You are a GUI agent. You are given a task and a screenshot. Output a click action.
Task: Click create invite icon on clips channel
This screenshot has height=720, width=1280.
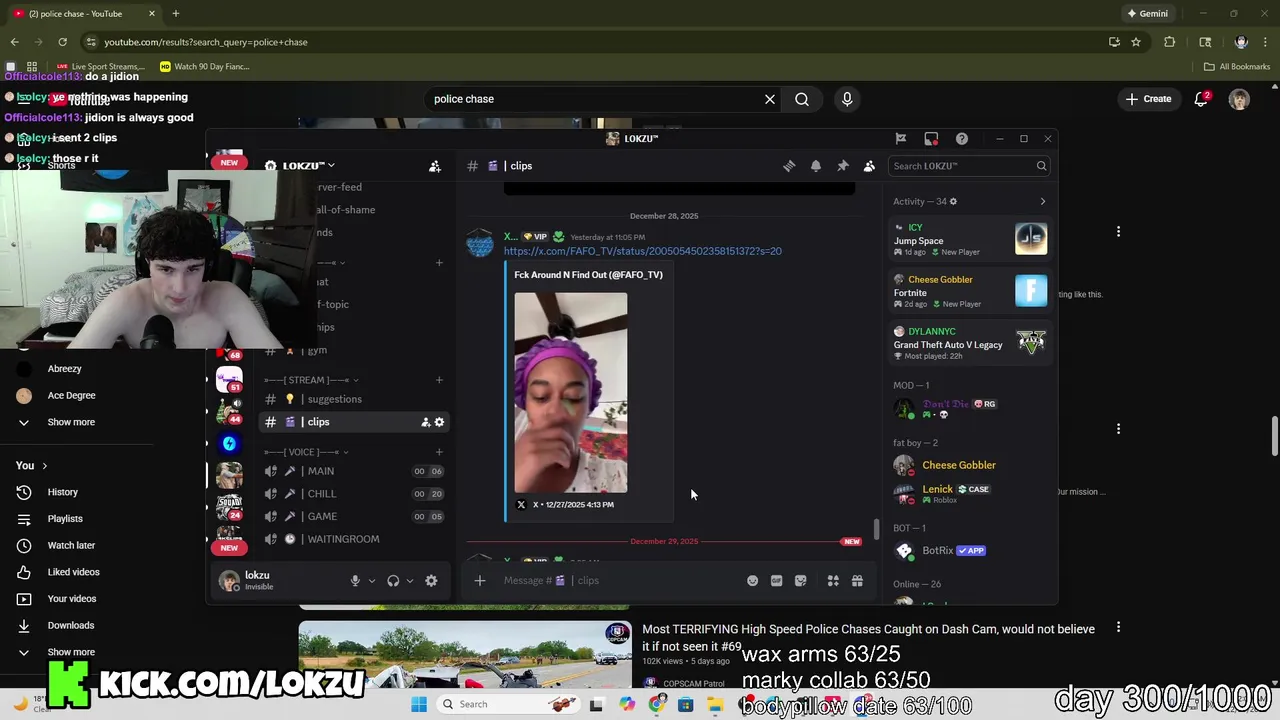(x=425, y=422)
